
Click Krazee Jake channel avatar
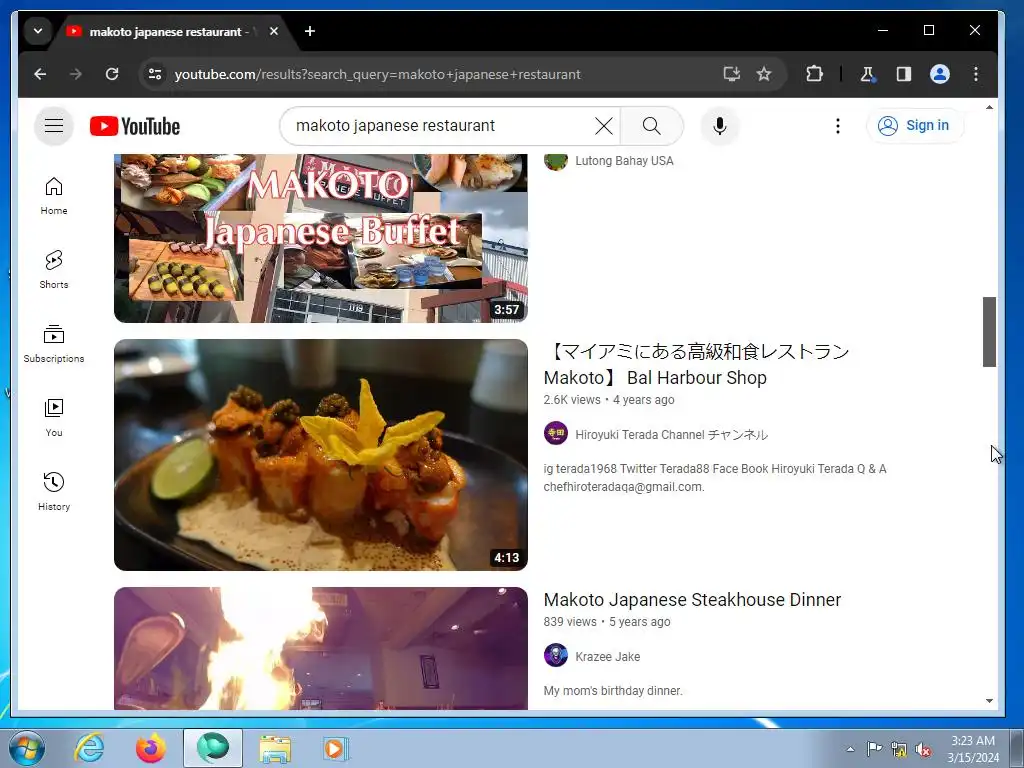(x=556, y=655)
